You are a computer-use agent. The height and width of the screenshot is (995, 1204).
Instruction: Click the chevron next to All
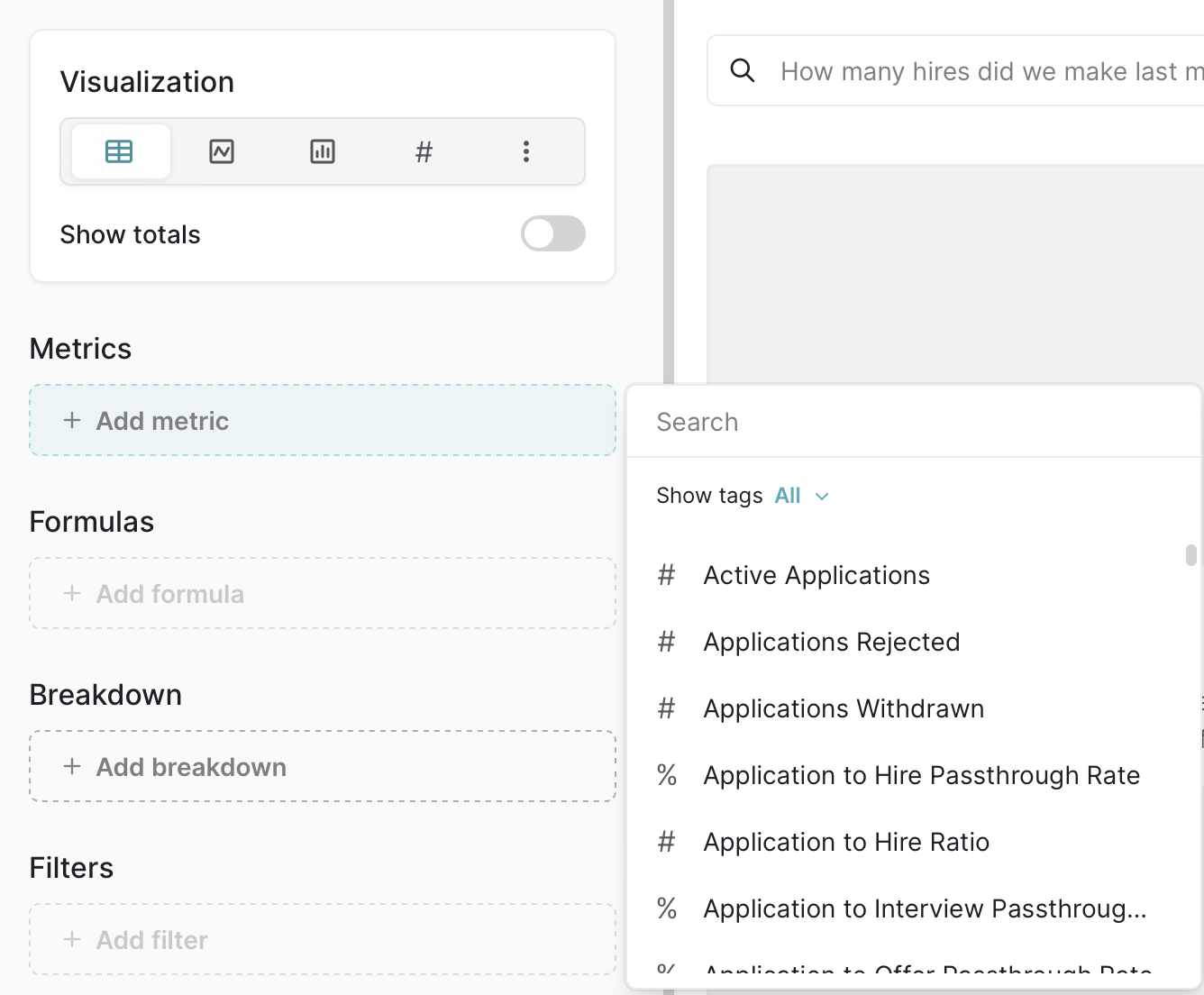pos(822,497)
